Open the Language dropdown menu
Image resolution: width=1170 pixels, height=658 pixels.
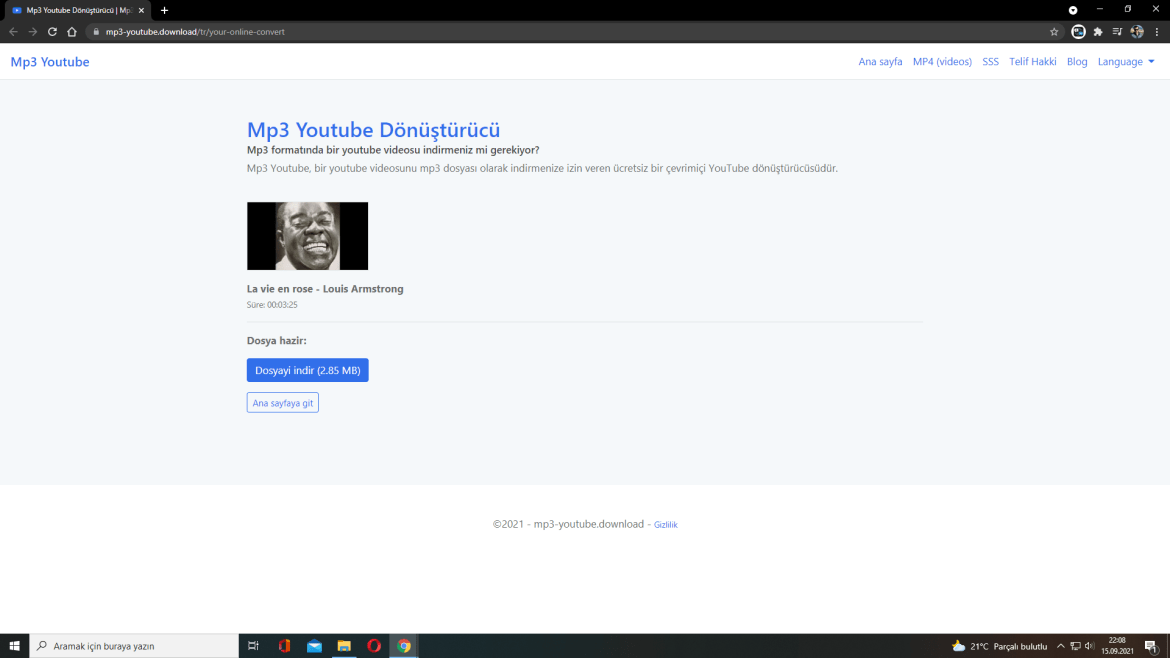[1125, 61]
